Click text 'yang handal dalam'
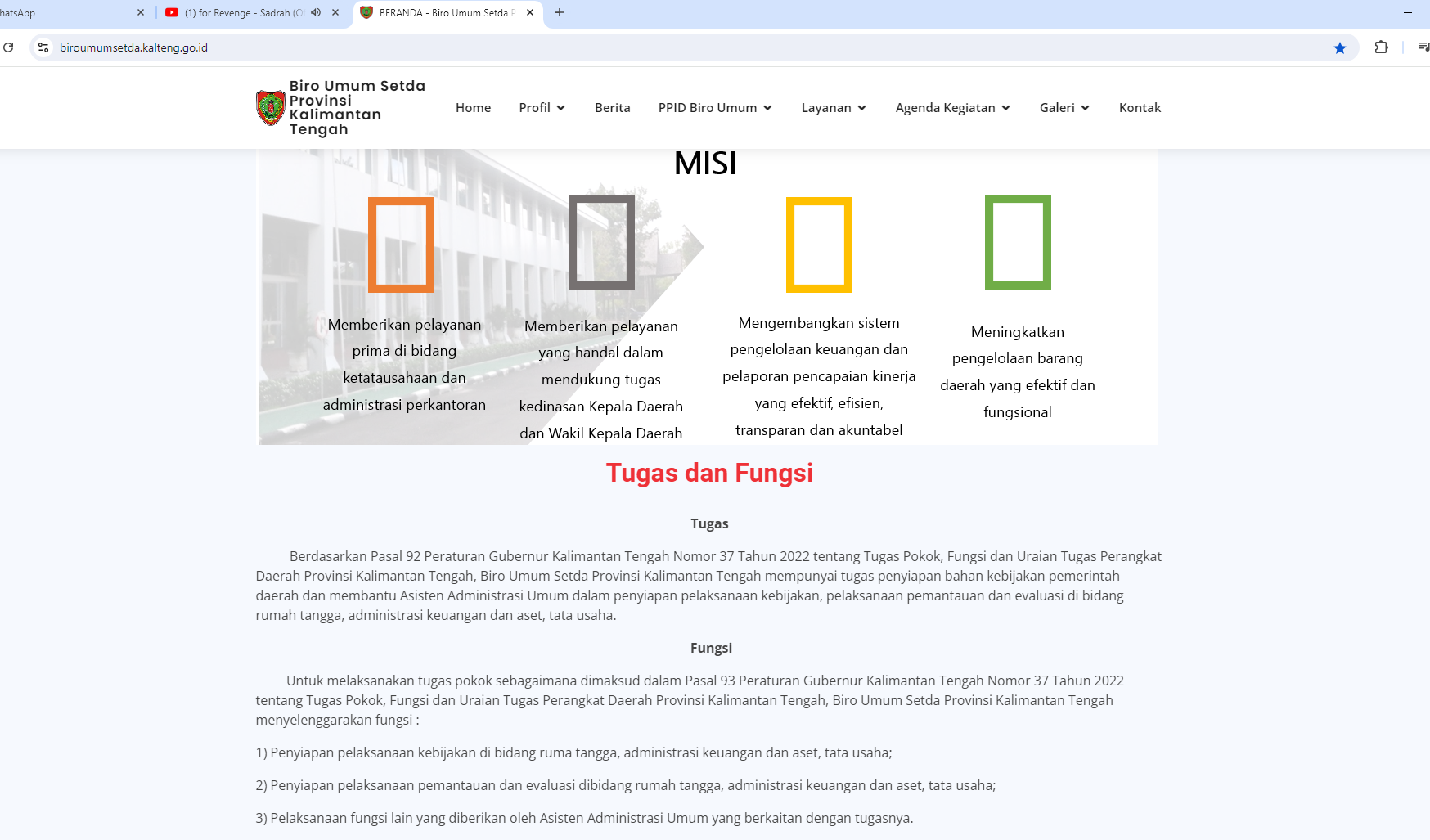 (x=601, y=353)
